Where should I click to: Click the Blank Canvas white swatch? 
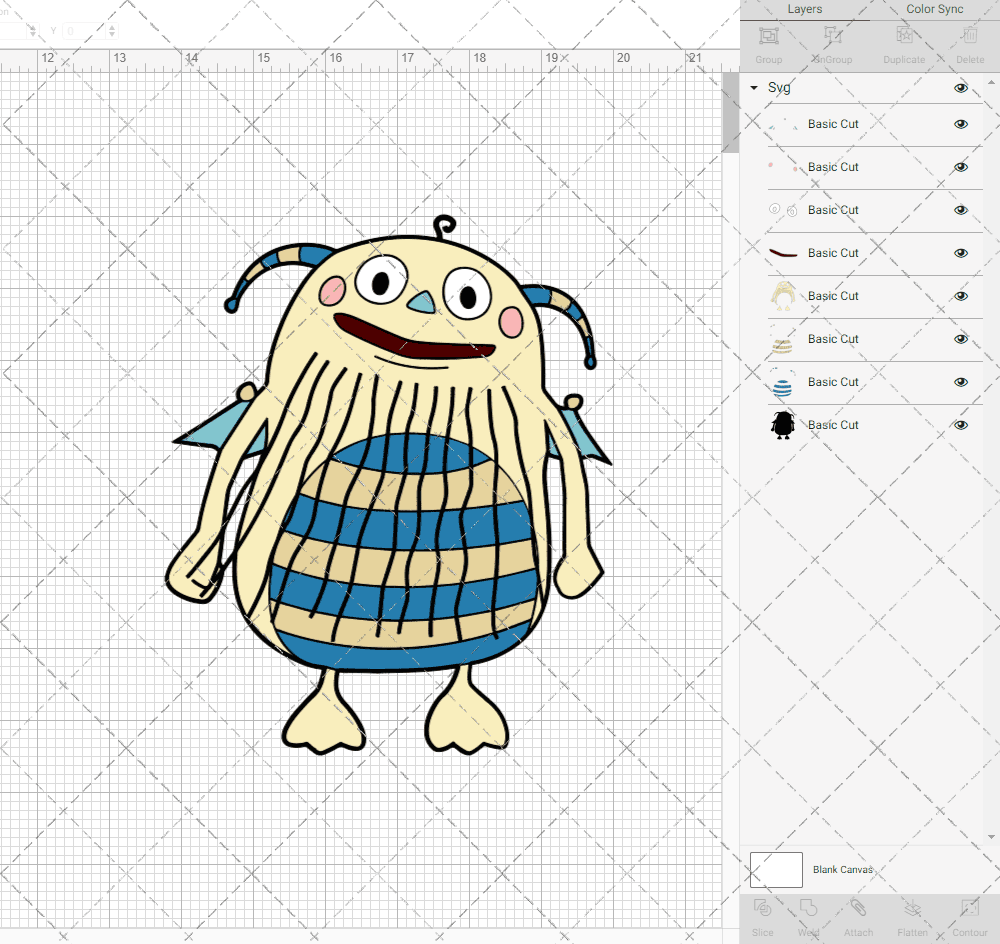coord(776,869)
